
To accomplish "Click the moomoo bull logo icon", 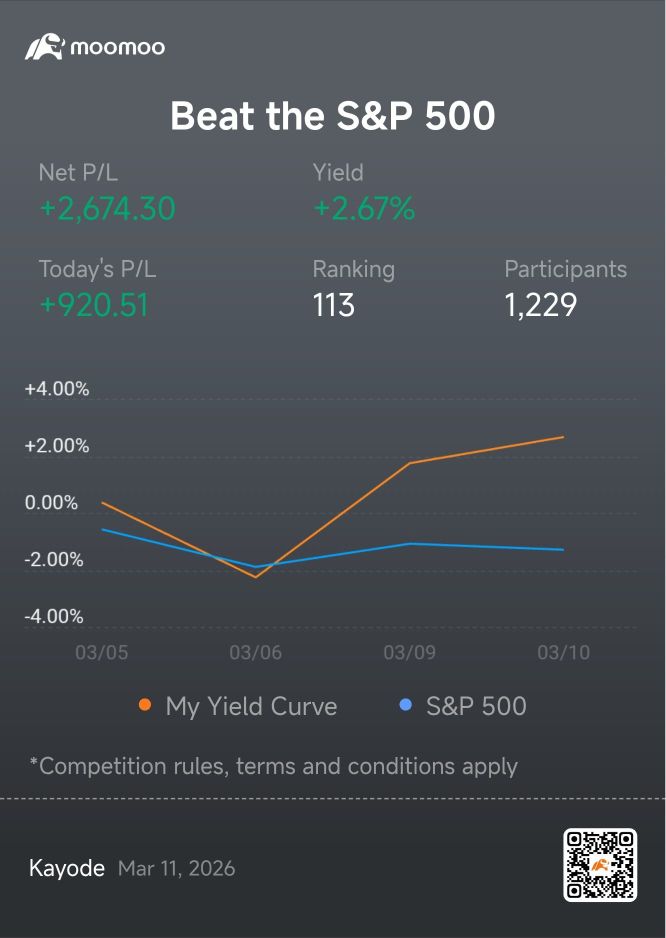I will point(45,47).
